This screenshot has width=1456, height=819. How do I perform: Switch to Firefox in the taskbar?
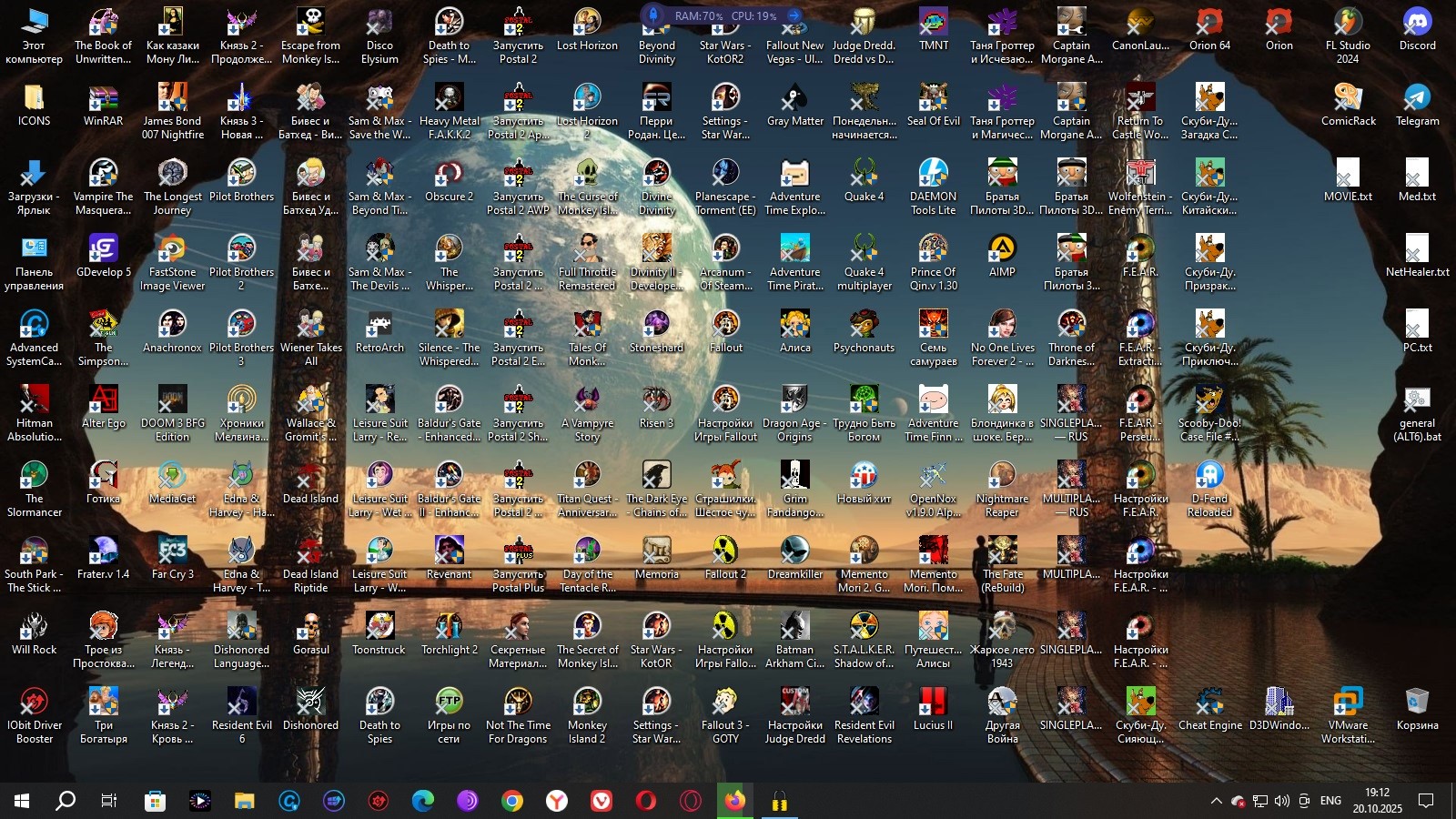click(x=735, y=801)
